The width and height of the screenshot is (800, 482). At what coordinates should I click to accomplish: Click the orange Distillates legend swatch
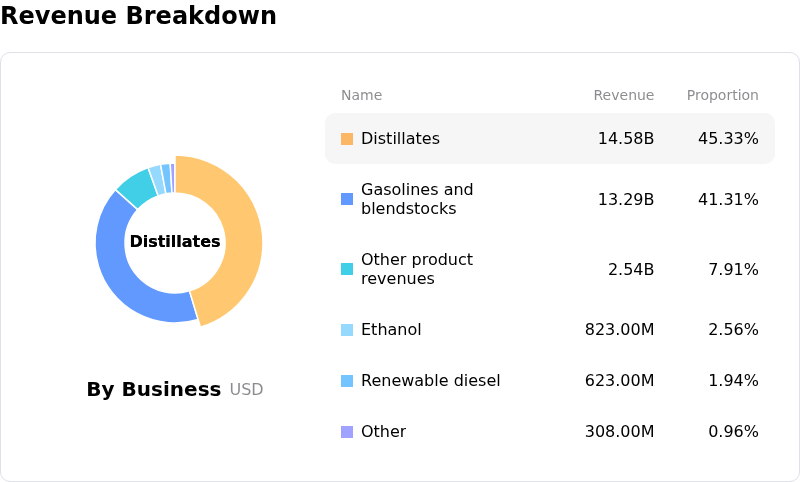click(347, 139)
